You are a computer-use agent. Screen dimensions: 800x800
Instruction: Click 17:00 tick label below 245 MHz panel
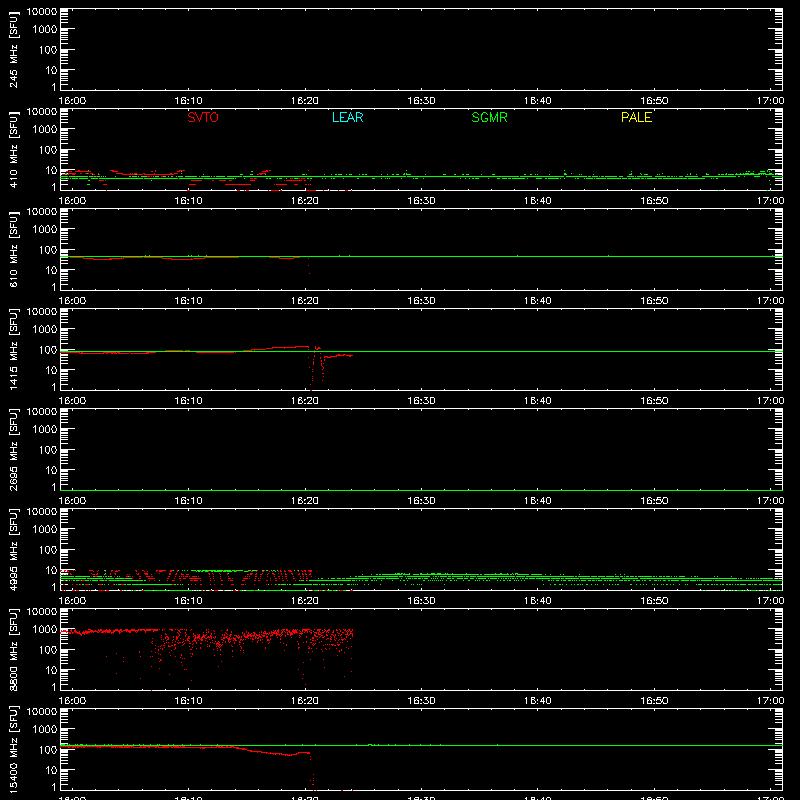[x=770, y=101]
